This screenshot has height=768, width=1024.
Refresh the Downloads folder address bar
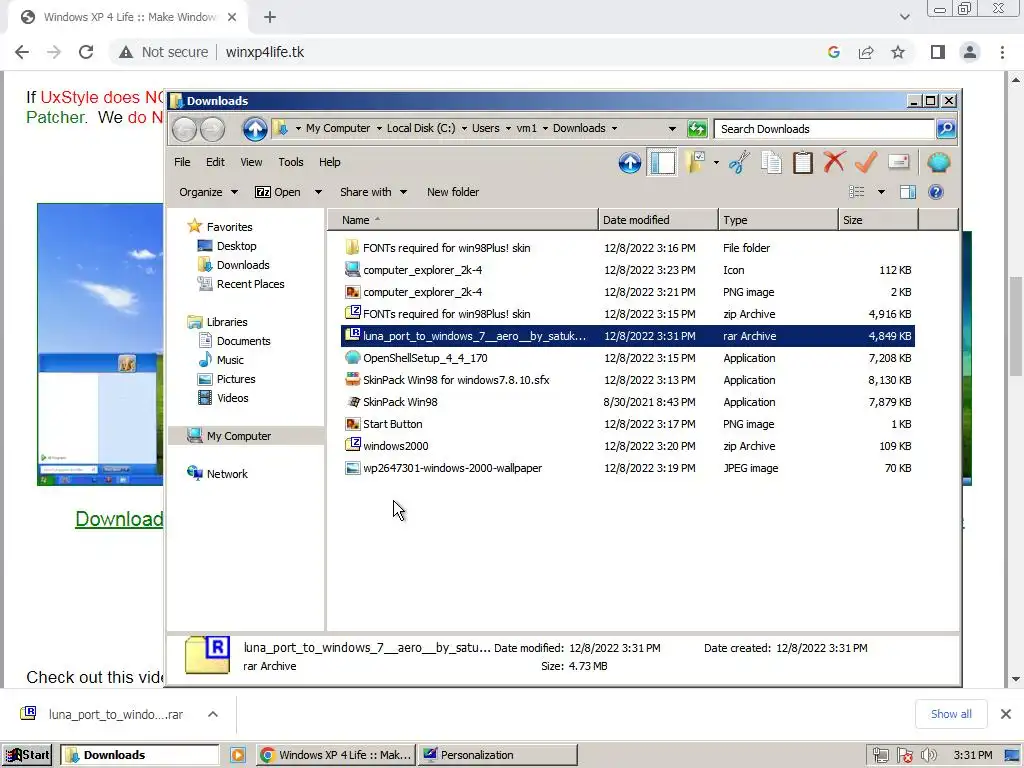tap(697, 129)
